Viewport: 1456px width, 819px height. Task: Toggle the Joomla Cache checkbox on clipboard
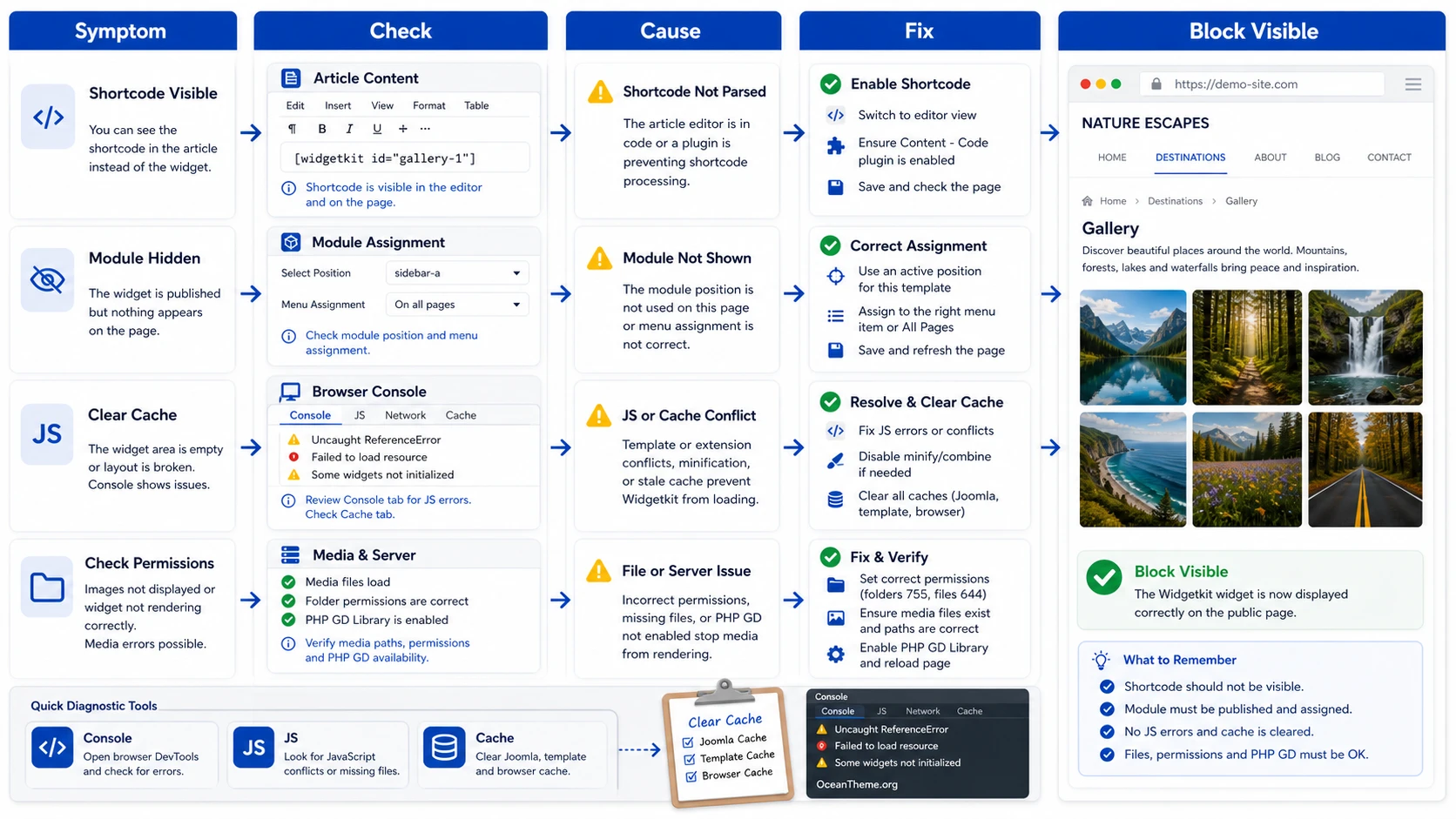688,742
